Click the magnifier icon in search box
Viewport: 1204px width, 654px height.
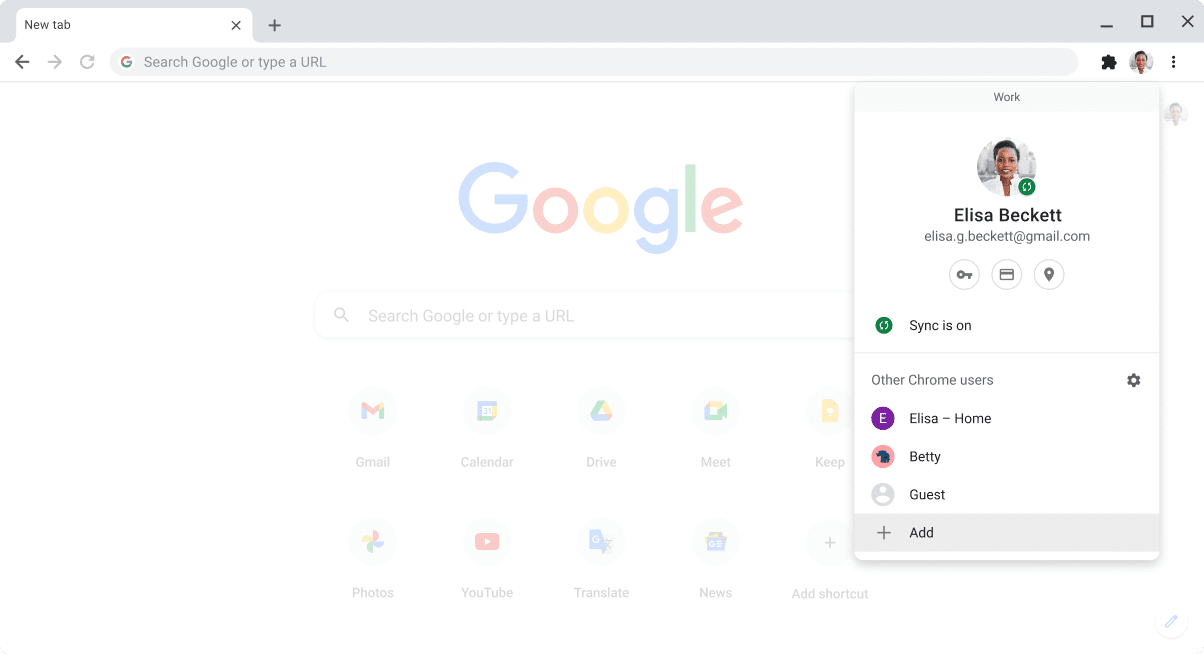click(x=342, y=315)
